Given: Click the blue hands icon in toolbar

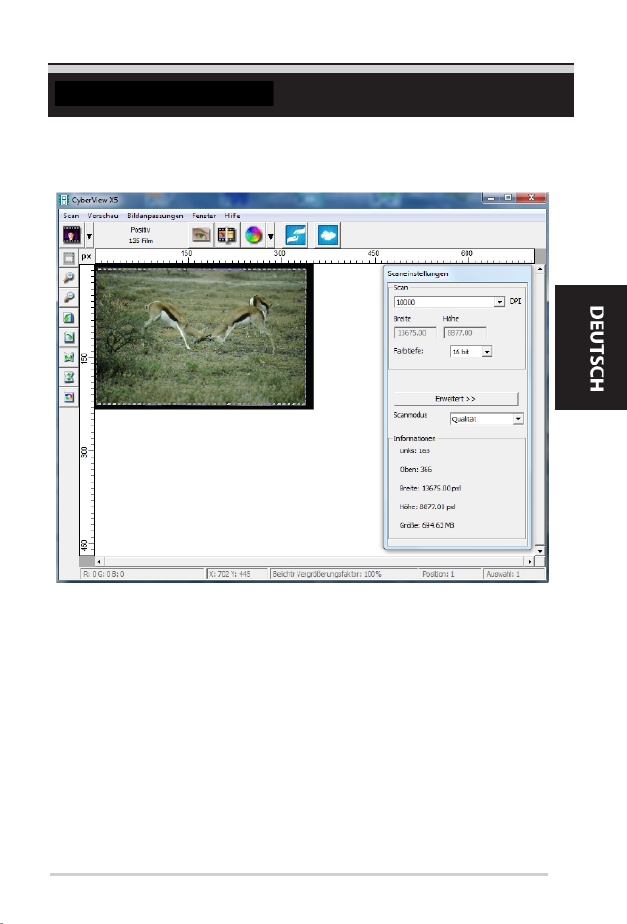Looking at the screenshot, I should click(x=295, y=235).
